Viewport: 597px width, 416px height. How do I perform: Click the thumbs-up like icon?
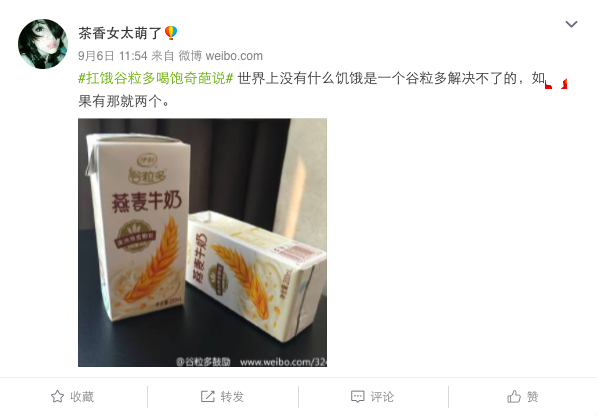(x=514, y=397)
